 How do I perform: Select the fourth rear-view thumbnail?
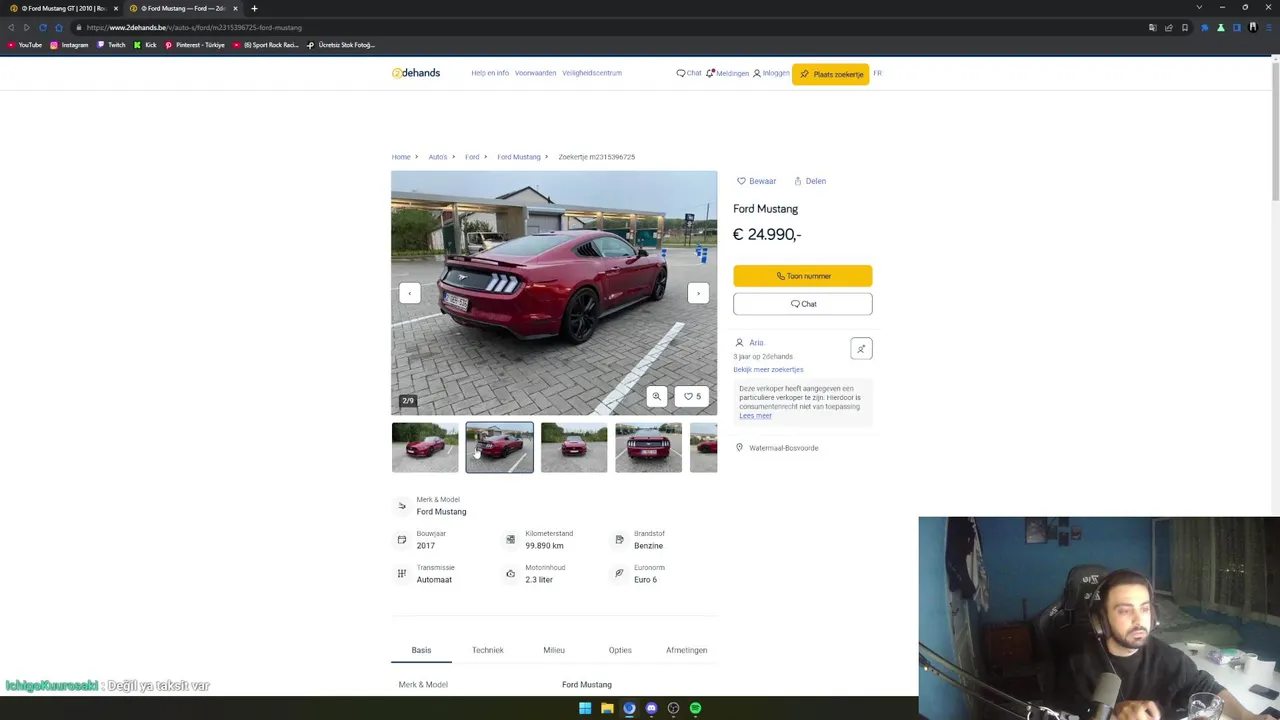pyautogui.click(x=648, y=447)
